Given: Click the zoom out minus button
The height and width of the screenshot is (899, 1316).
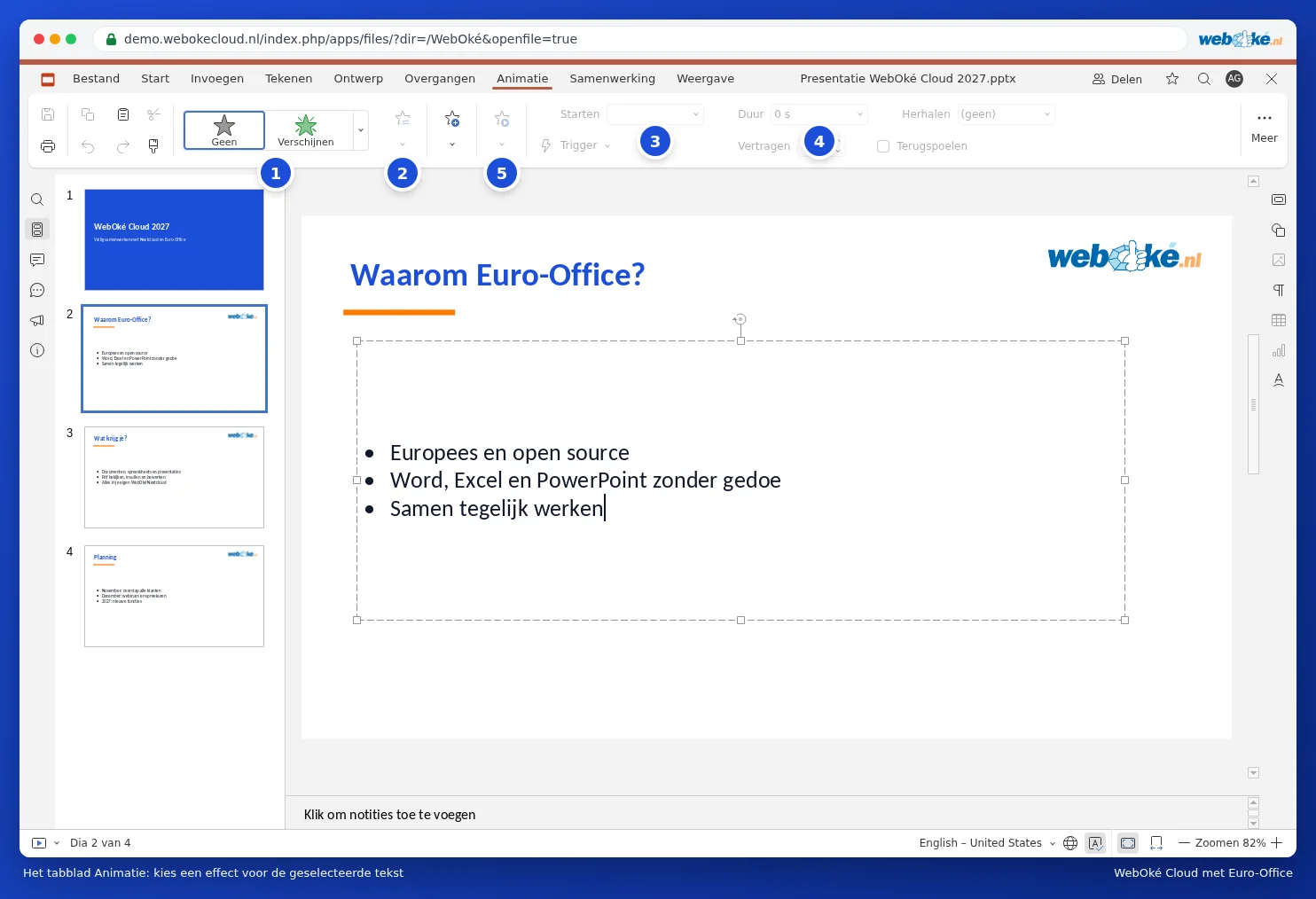Looking at the screenshot, I should click(1184, 843).
